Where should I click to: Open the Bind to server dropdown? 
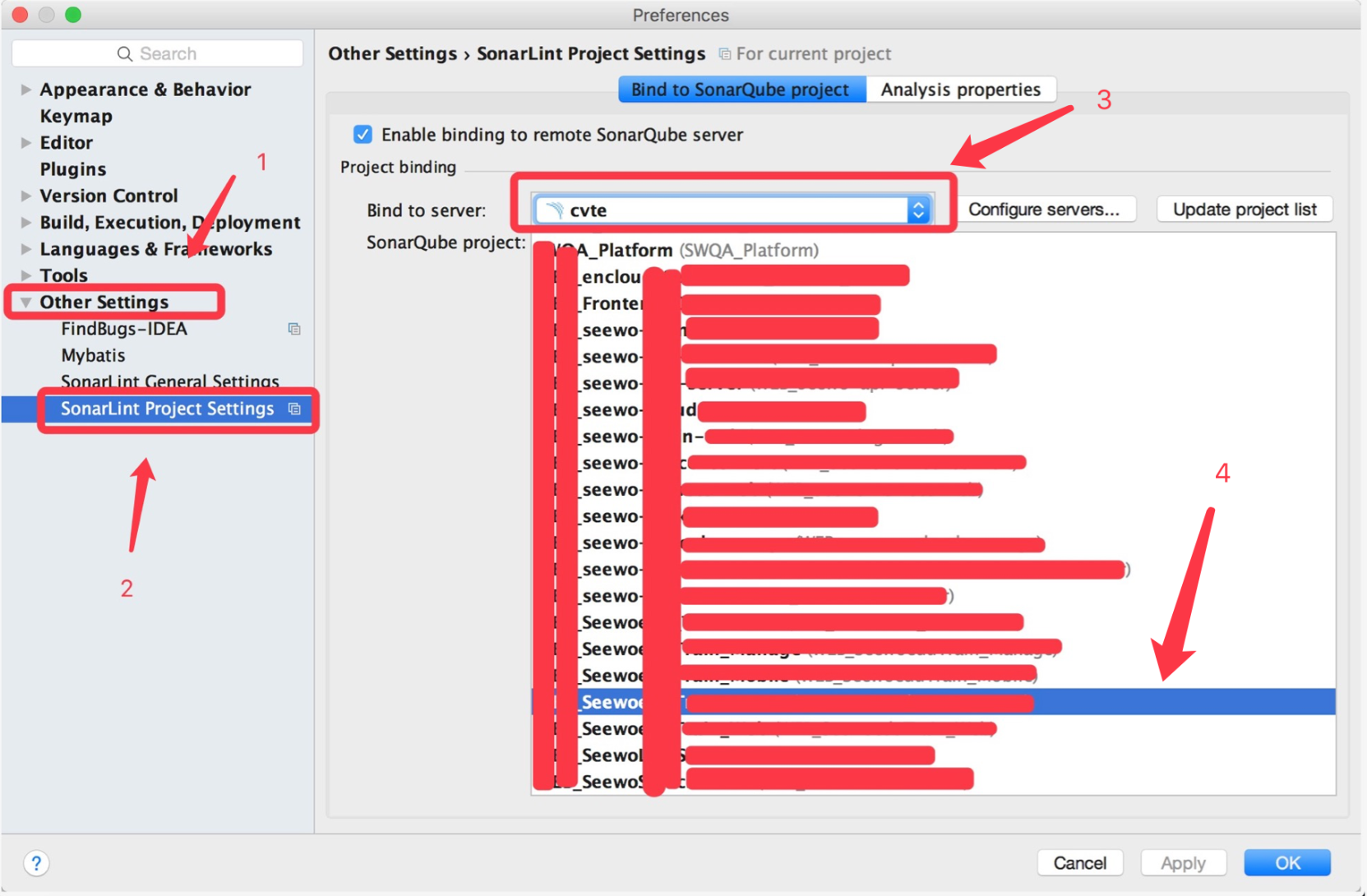[x=733, y=210]
